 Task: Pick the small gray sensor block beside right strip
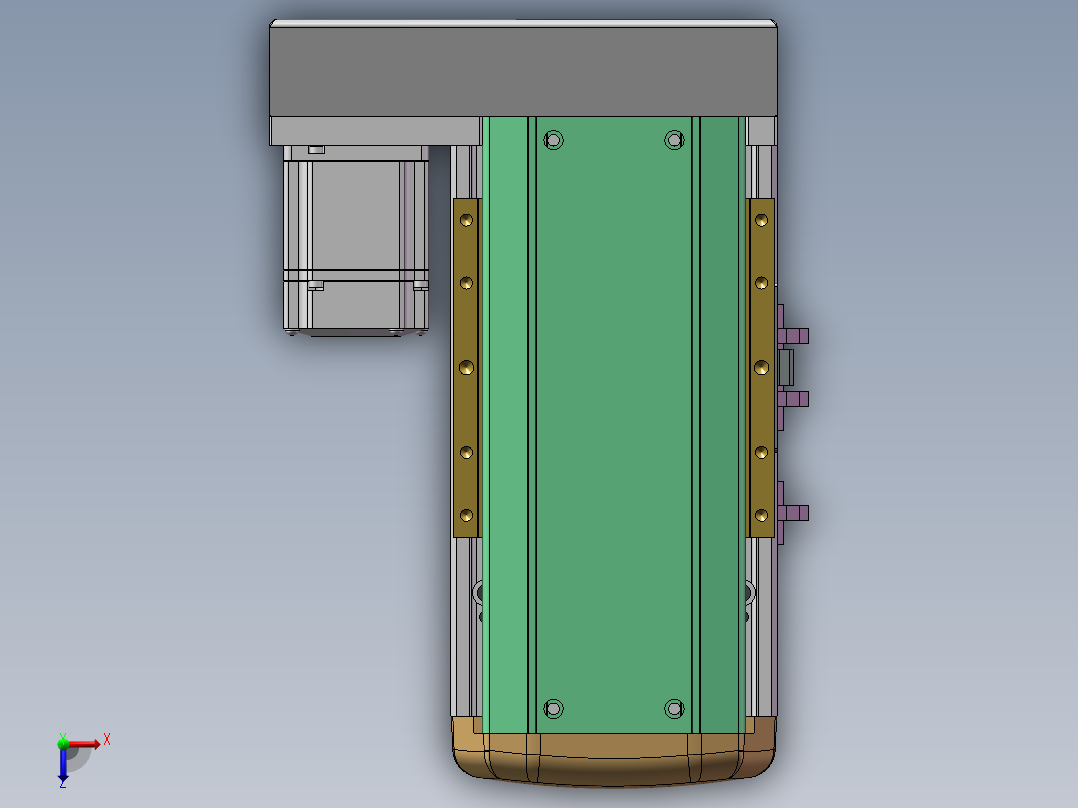pyautogui.click(x=786, y=367)
